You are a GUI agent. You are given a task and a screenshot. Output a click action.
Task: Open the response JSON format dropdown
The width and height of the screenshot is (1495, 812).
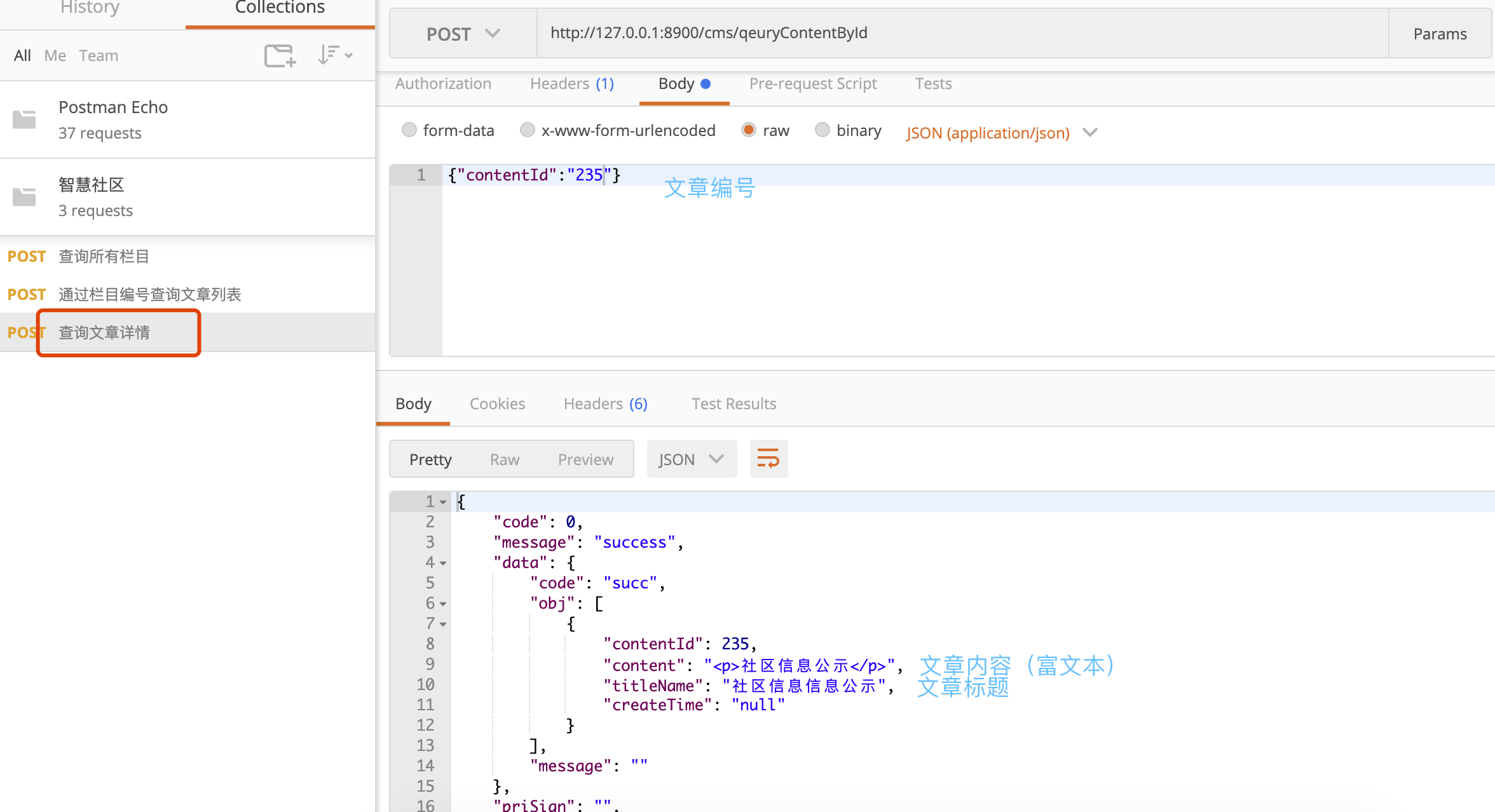(x=691, y=459)
